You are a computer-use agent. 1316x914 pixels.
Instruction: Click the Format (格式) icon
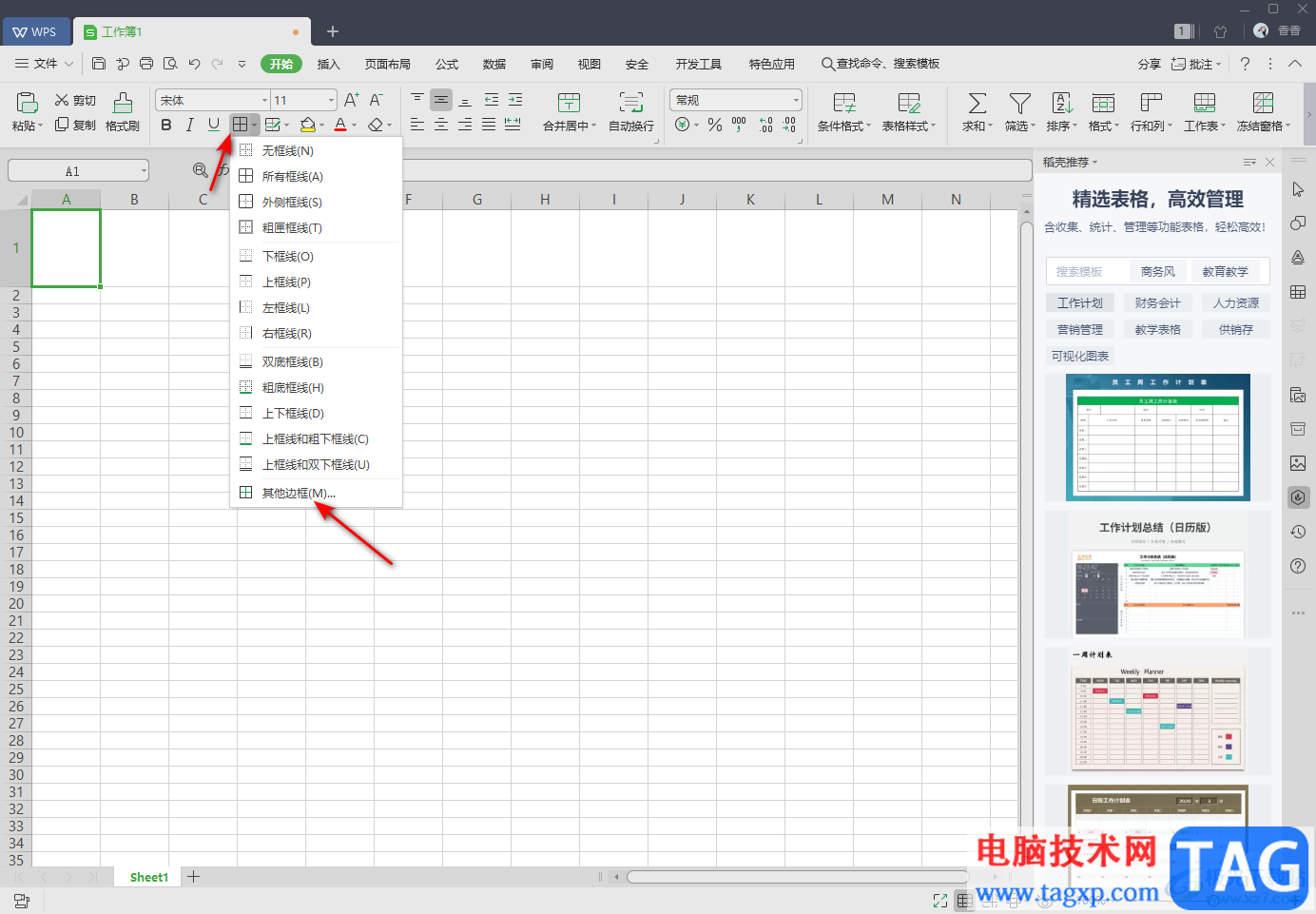pyautogui.click(x=1103, y=103)
